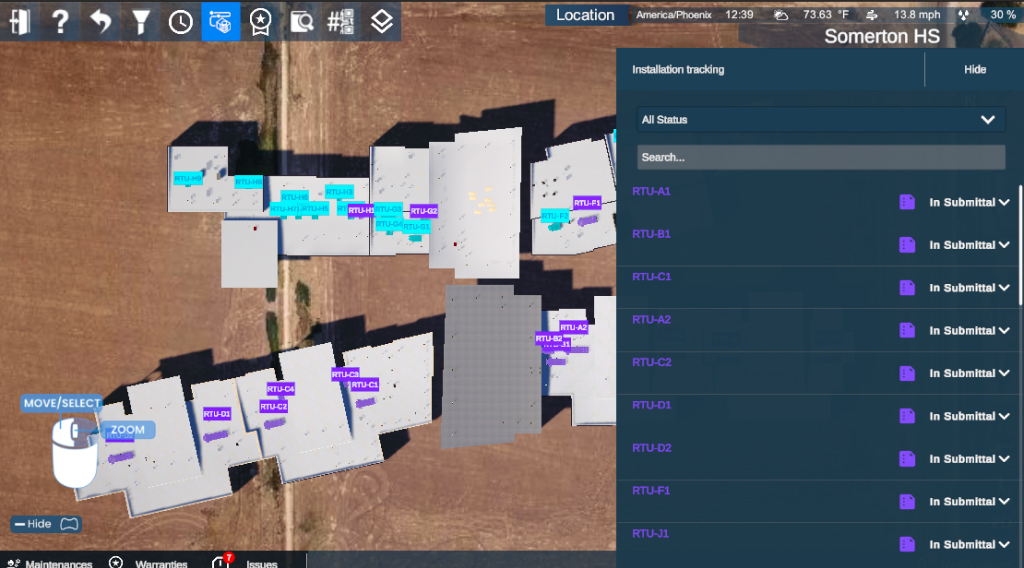The height and width of the screenshot is (568, 1024).
Task: Open the filter funnel tool
Action: 141,20
